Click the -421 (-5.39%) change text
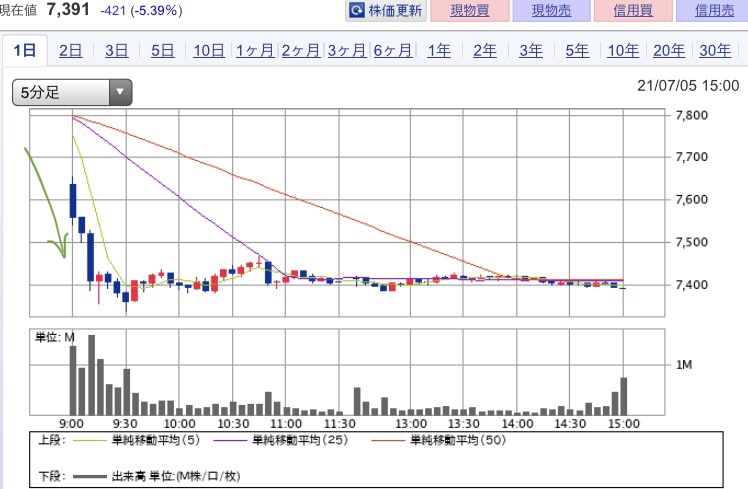 pos(141,10)
